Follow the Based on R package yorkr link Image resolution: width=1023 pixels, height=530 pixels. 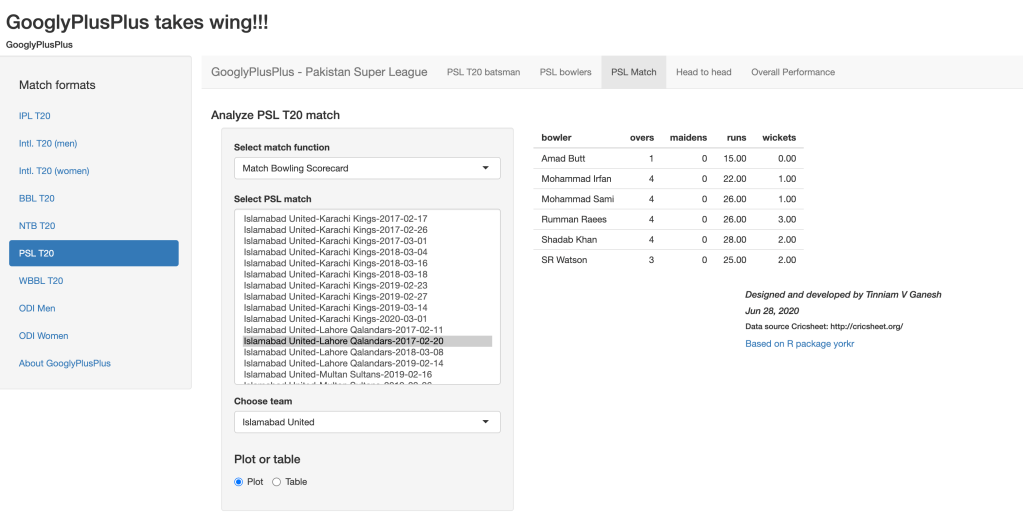pos(799,343)
